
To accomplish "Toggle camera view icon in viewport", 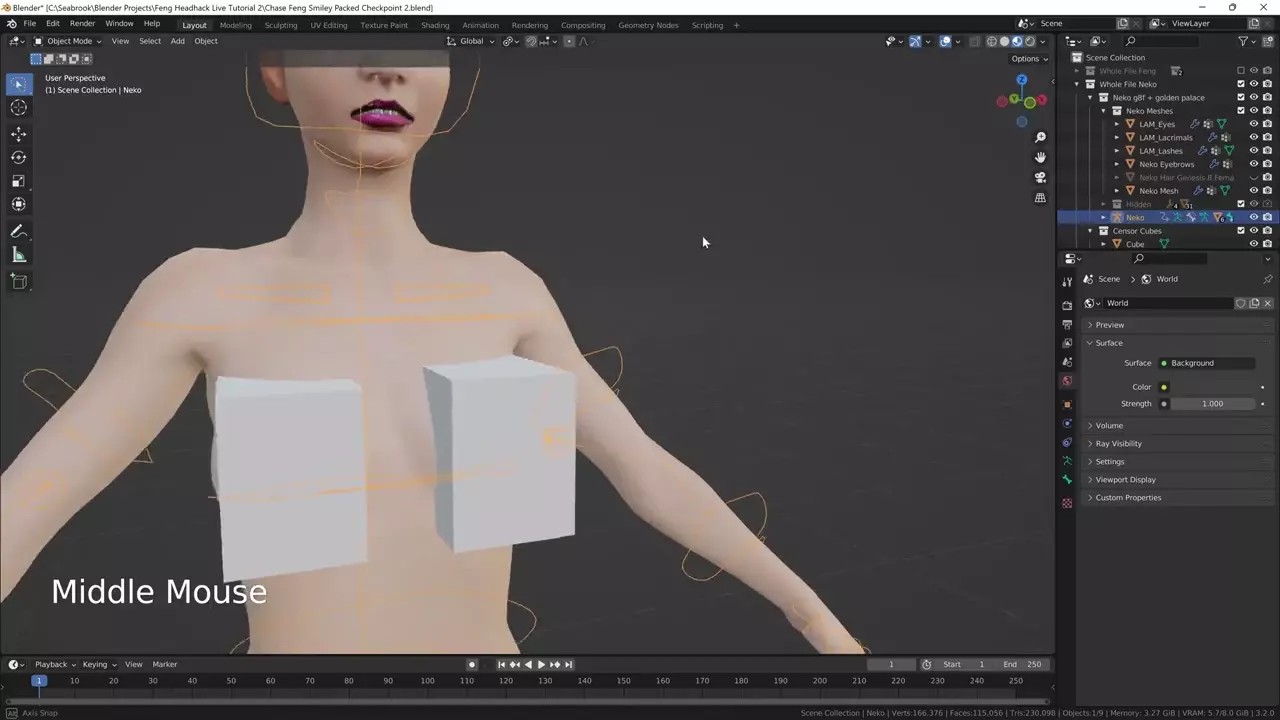I will click(1040, 178).
